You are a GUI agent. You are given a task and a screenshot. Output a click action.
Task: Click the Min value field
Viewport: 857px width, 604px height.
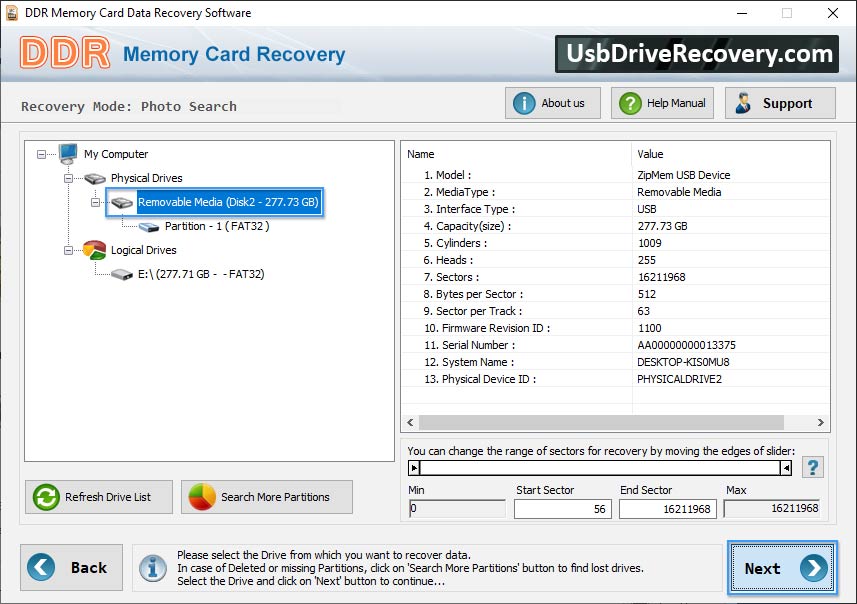click(457, 509)
